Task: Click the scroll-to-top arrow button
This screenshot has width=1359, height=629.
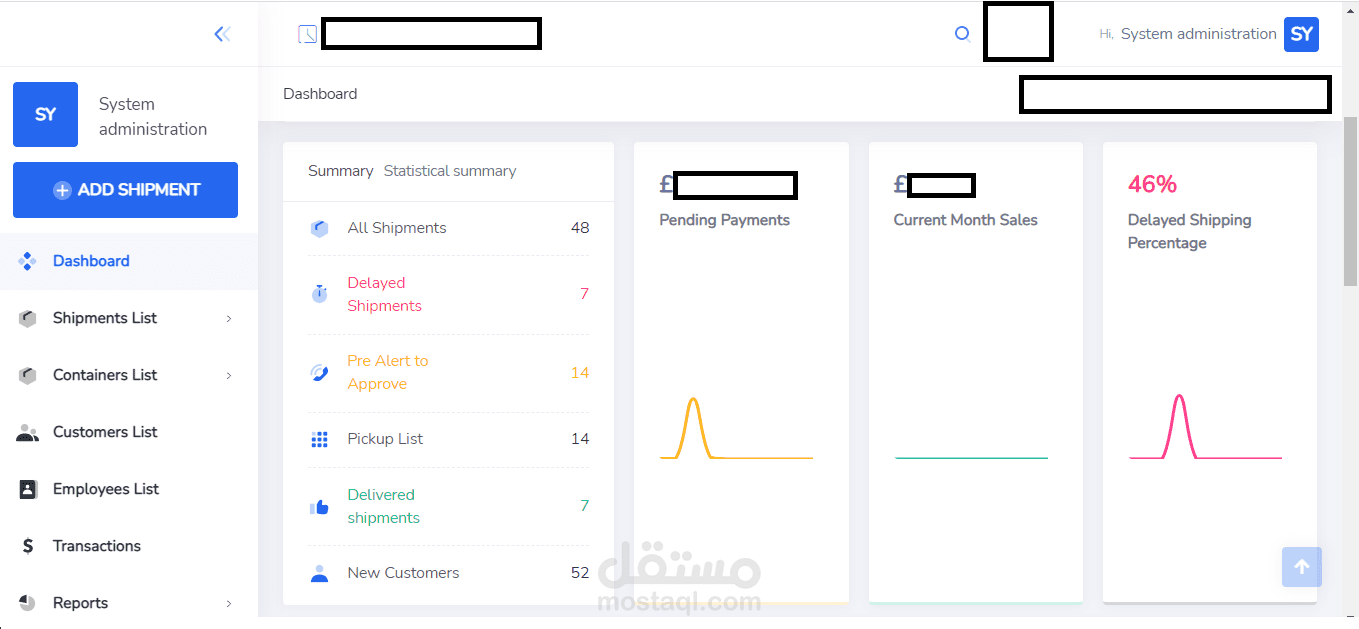Action: tap(1302, 567)
